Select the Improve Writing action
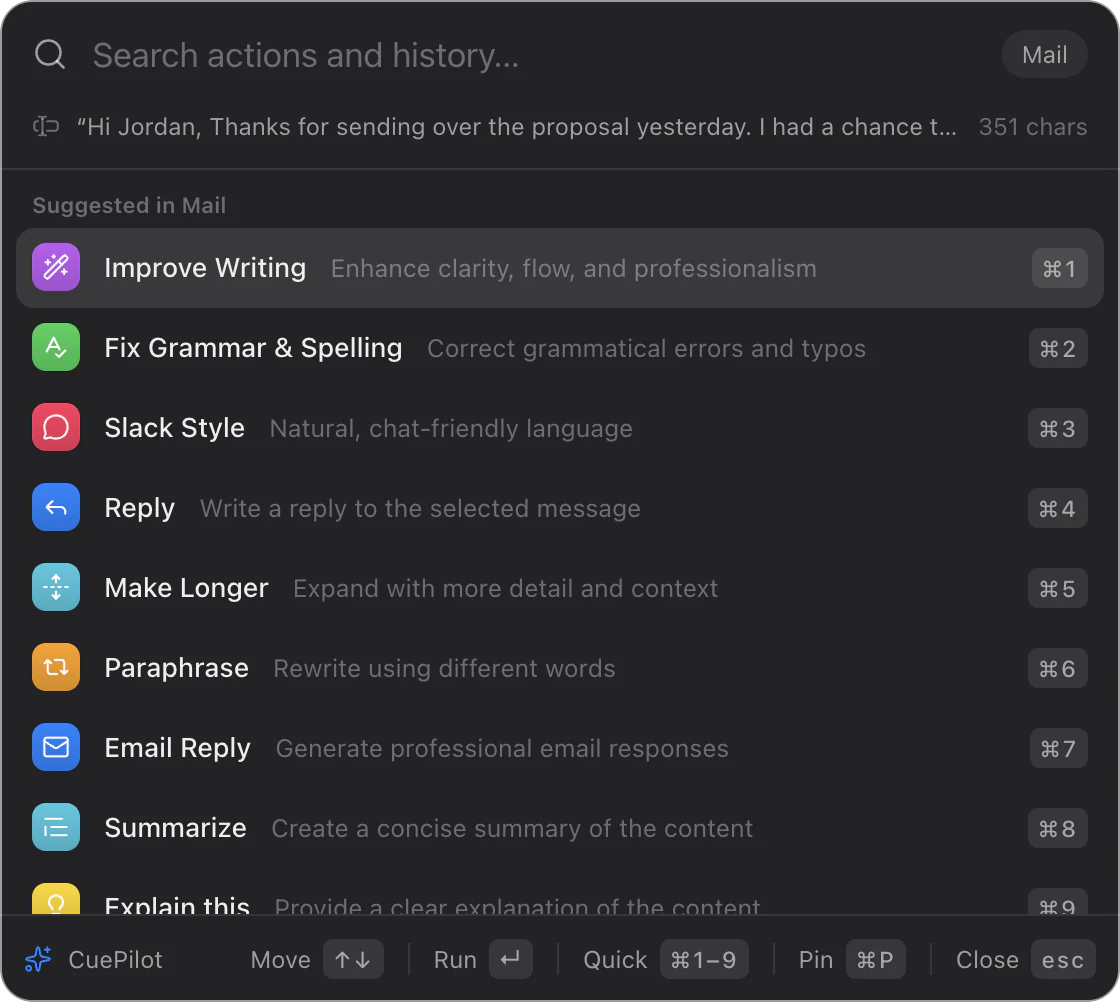Image resolution: width=1120 pixels, height=1002 pixels. [560, 268]
